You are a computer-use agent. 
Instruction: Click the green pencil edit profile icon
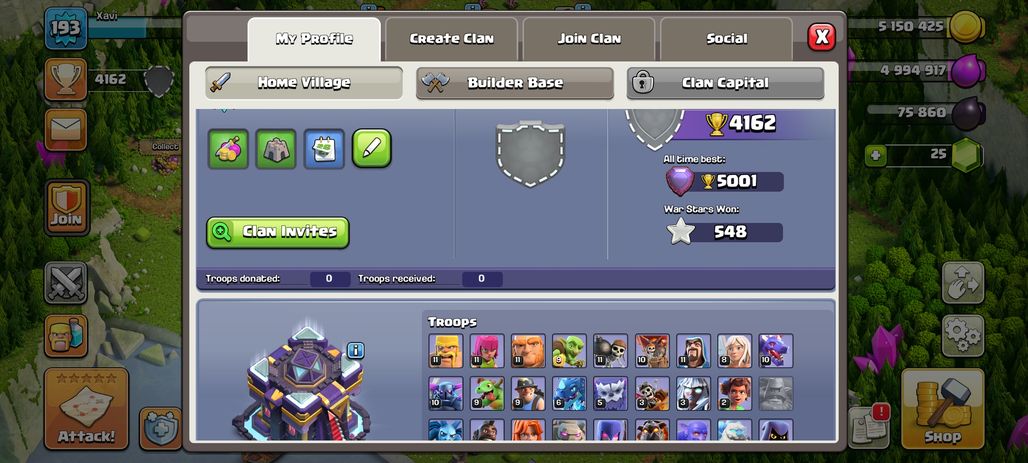372,148
